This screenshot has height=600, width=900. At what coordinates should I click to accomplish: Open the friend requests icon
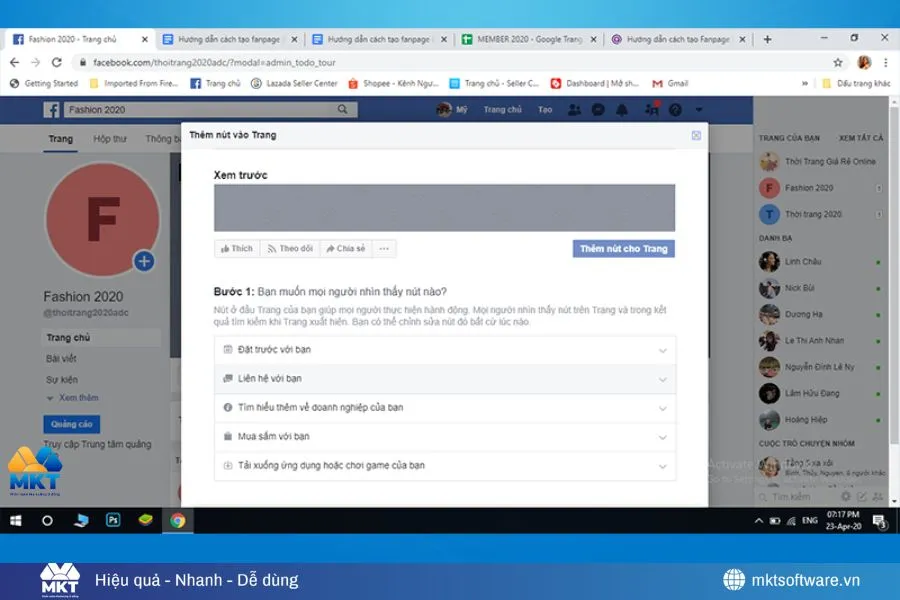(574, 110)
